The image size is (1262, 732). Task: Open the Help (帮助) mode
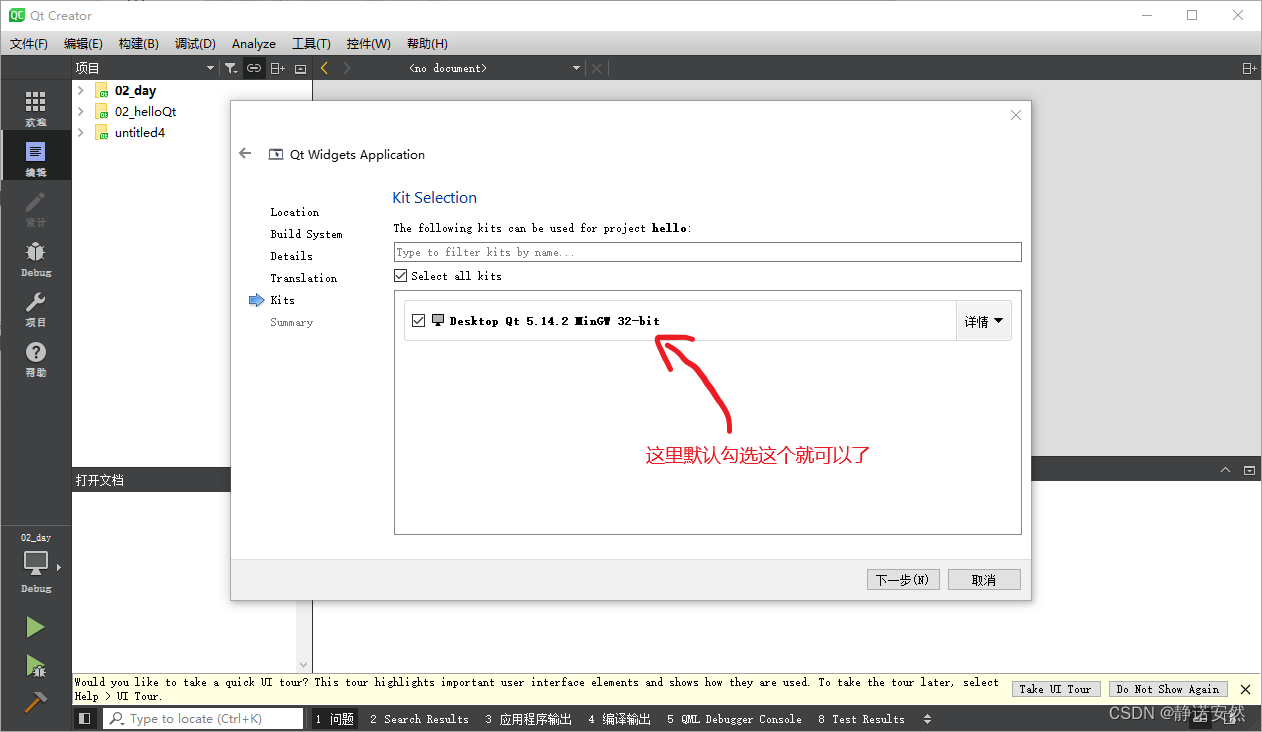pos(36,358)
